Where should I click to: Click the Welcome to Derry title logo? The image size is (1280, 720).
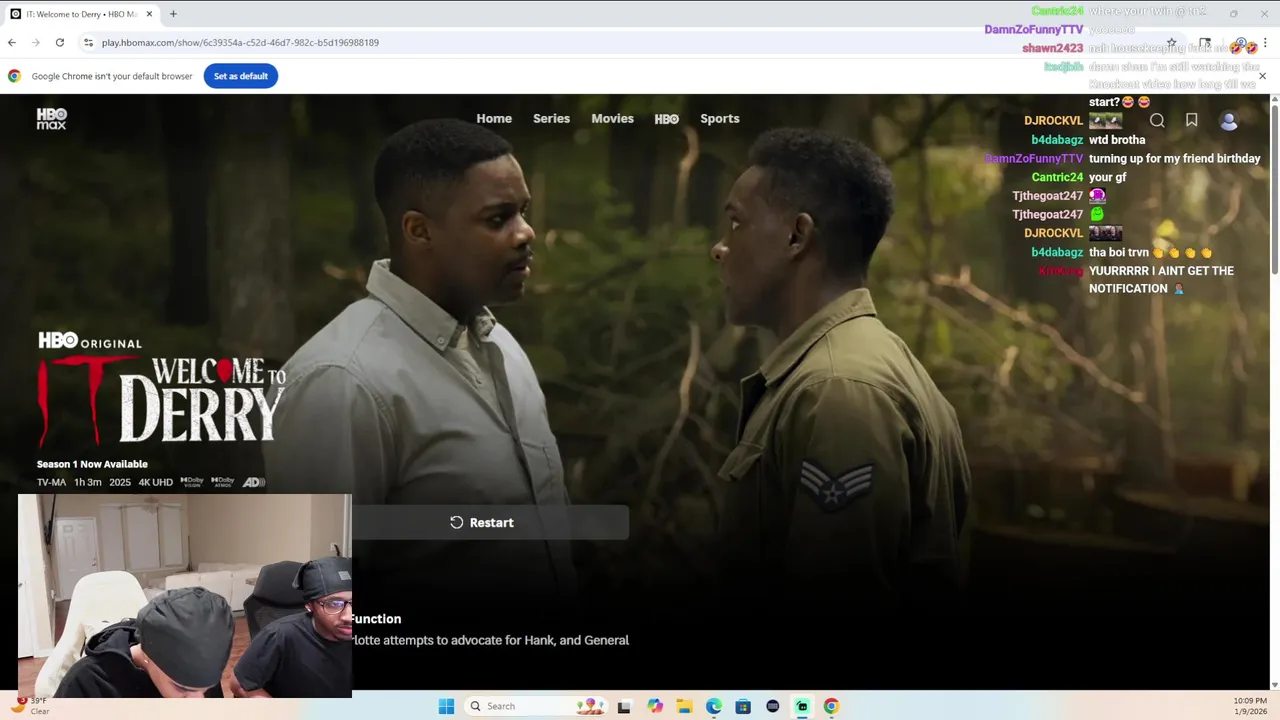[x=162, y=402]
